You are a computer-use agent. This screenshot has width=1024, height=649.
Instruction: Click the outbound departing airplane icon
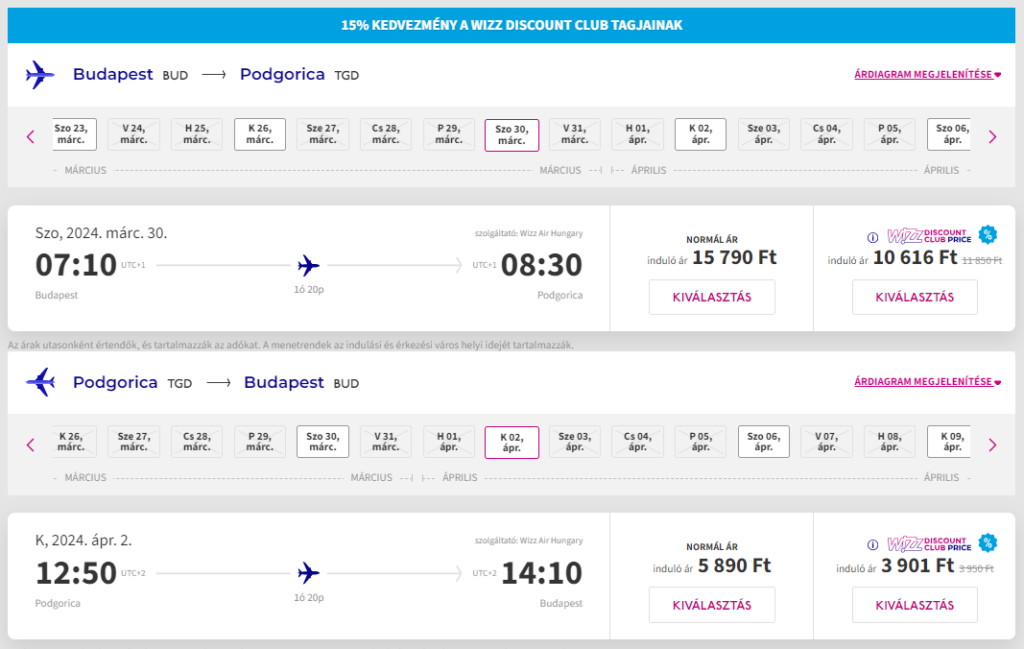(x=40, y=74)
